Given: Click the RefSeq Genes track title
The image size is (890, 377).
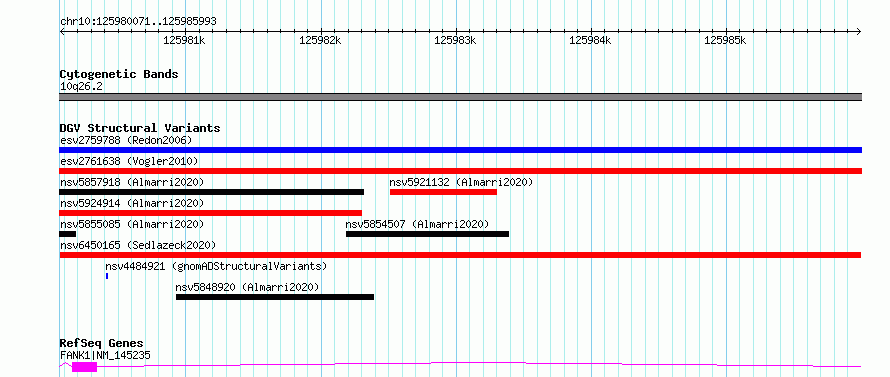Looking at the screenshot, I should 101,344.
